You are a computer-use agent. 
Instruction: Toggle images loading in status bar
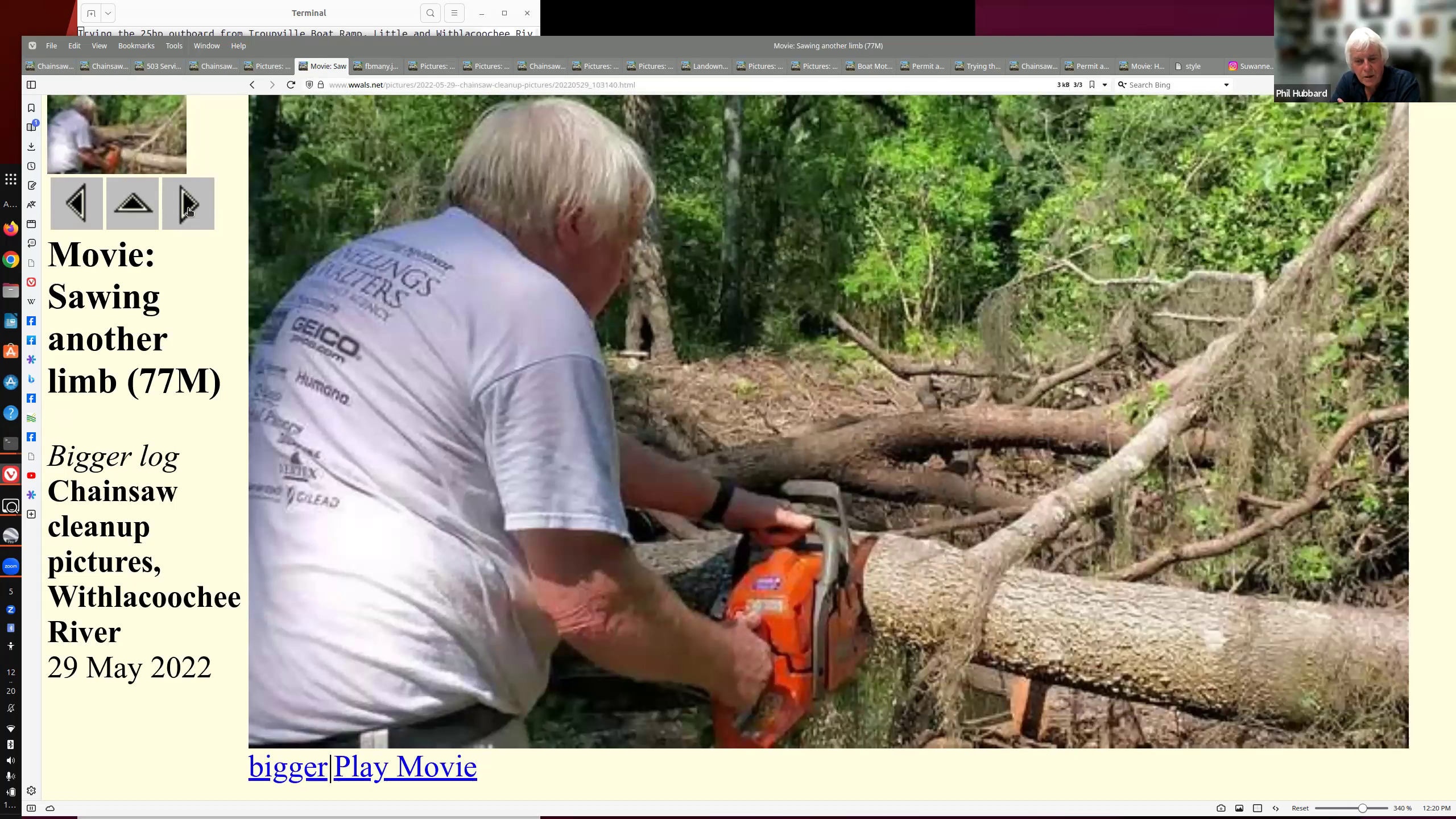coord(1239,808)
